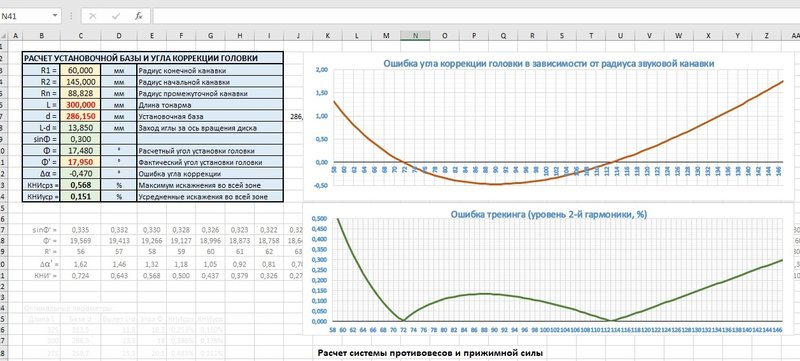The width and height of the screenshot is (800, 361).
Task: Click the 'Установочная база' description cell
Action: pos(209,116)
